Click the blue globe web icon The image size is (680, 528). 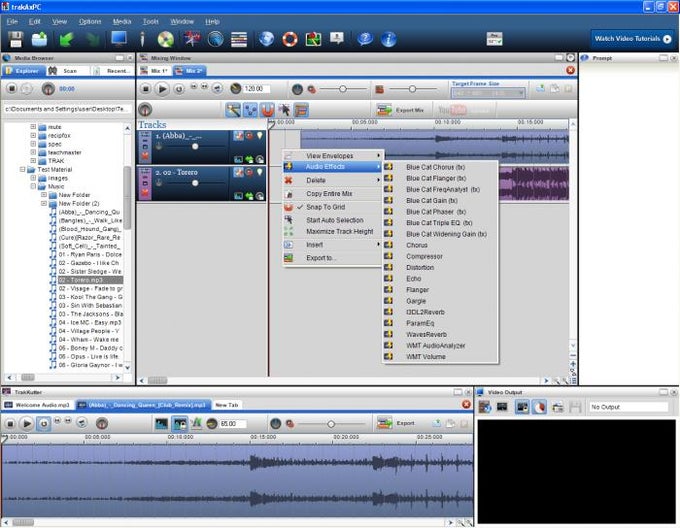(266, 39)
